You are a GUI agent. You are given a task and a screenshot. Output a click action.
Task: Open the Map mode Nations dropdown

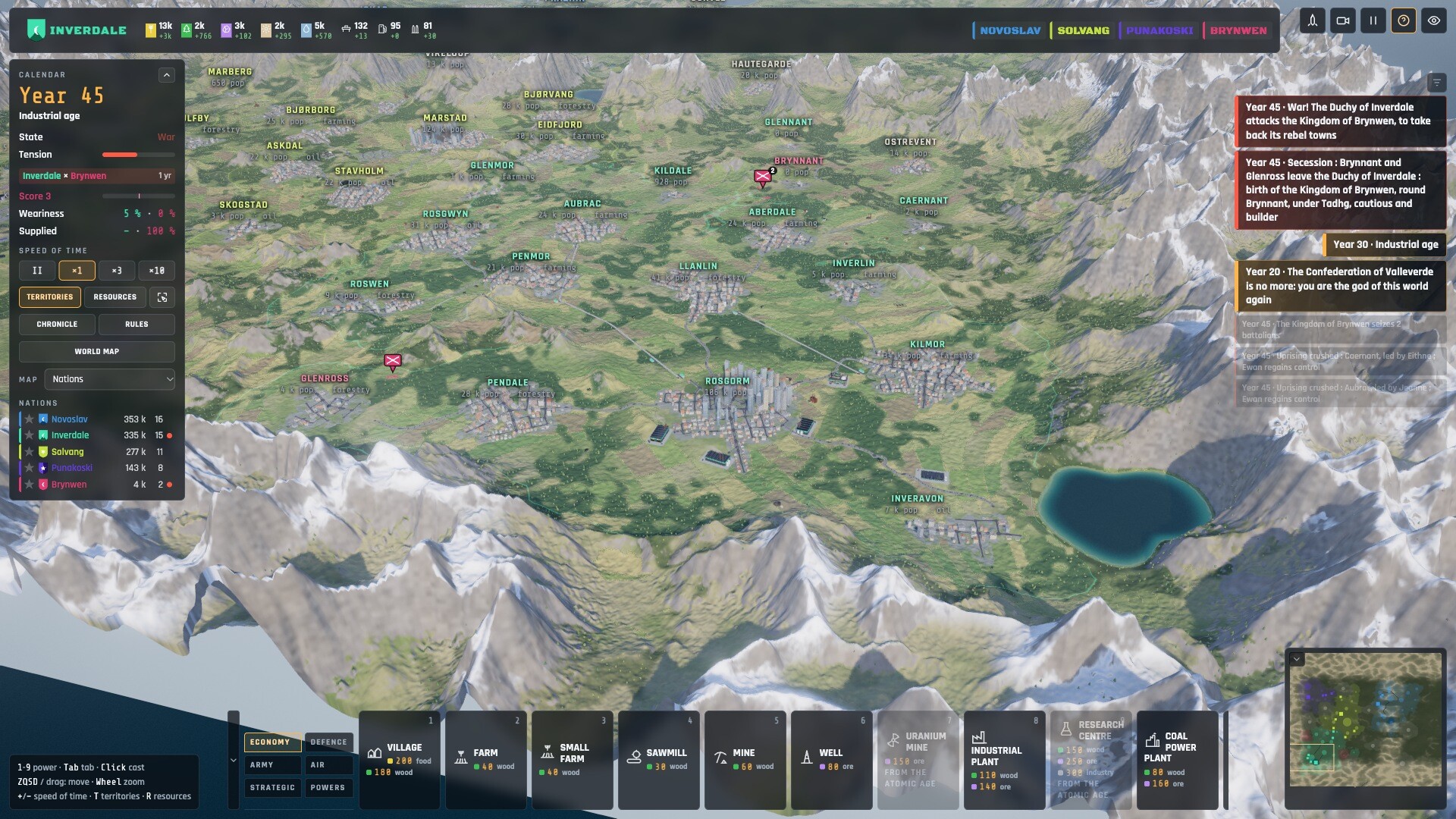click(x=109, y=379)
